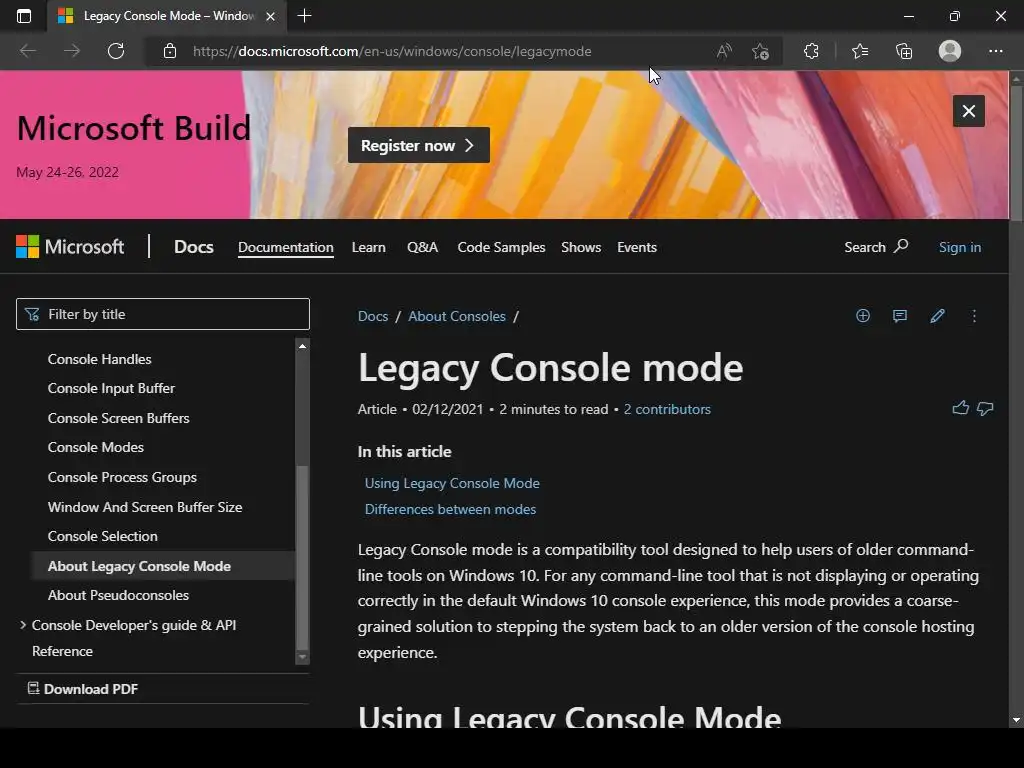Open Console Screen Buffers in sidebar
The width and height of the screenshot is (1024, 768).
pyautogui.click(x=118, y=418)
